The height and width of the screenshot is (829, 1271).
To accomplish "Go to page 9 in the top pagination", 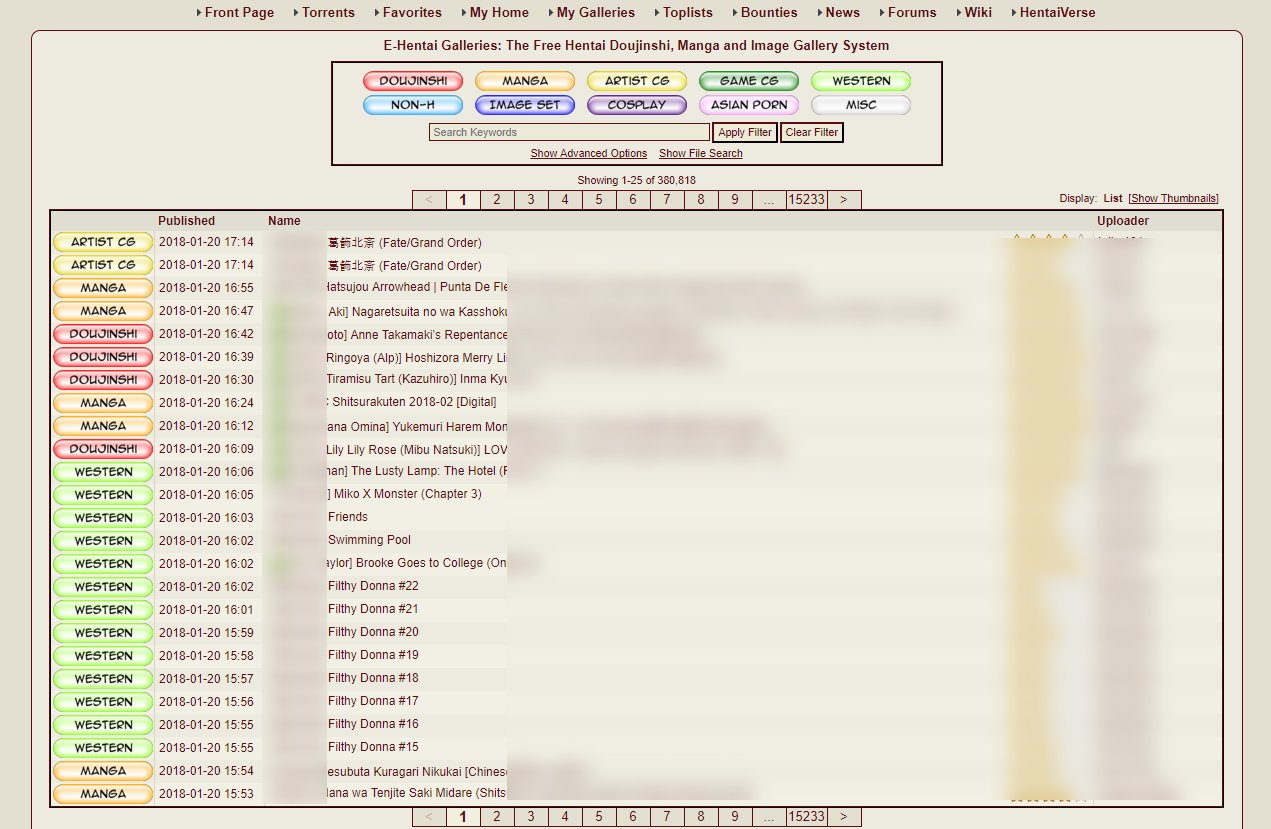I will 735,199.
